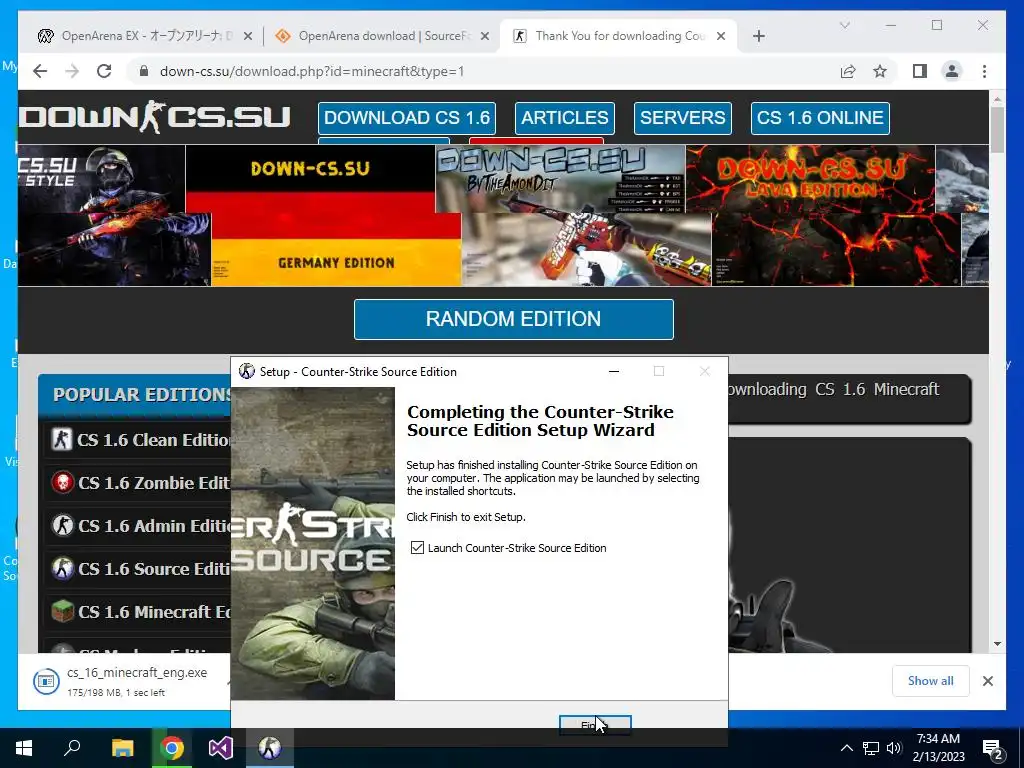Click the Chrome taskbar icon
Image resolution: width=1024 pixels, height=768 pixels.
[172, 748]
